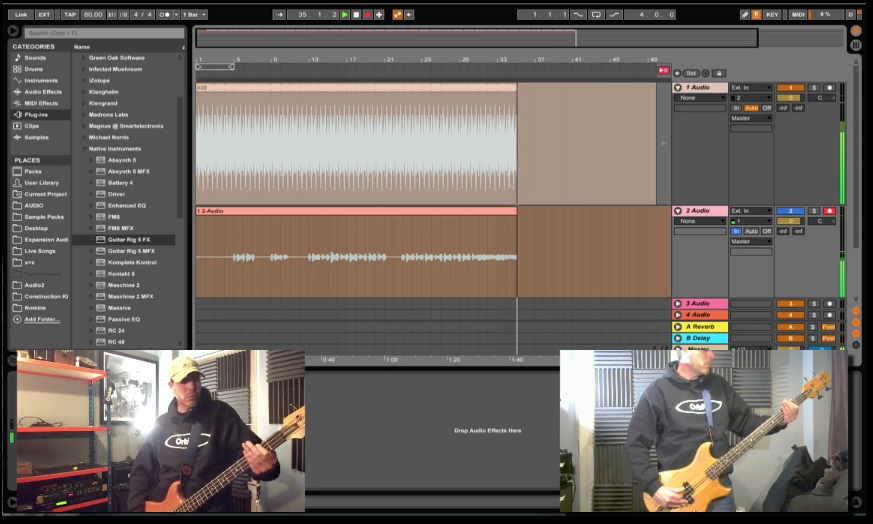Set 2 Audio monitor to Auto
Image resolution: width=873 pixels, height=524 pixels.
coord(751,231)
